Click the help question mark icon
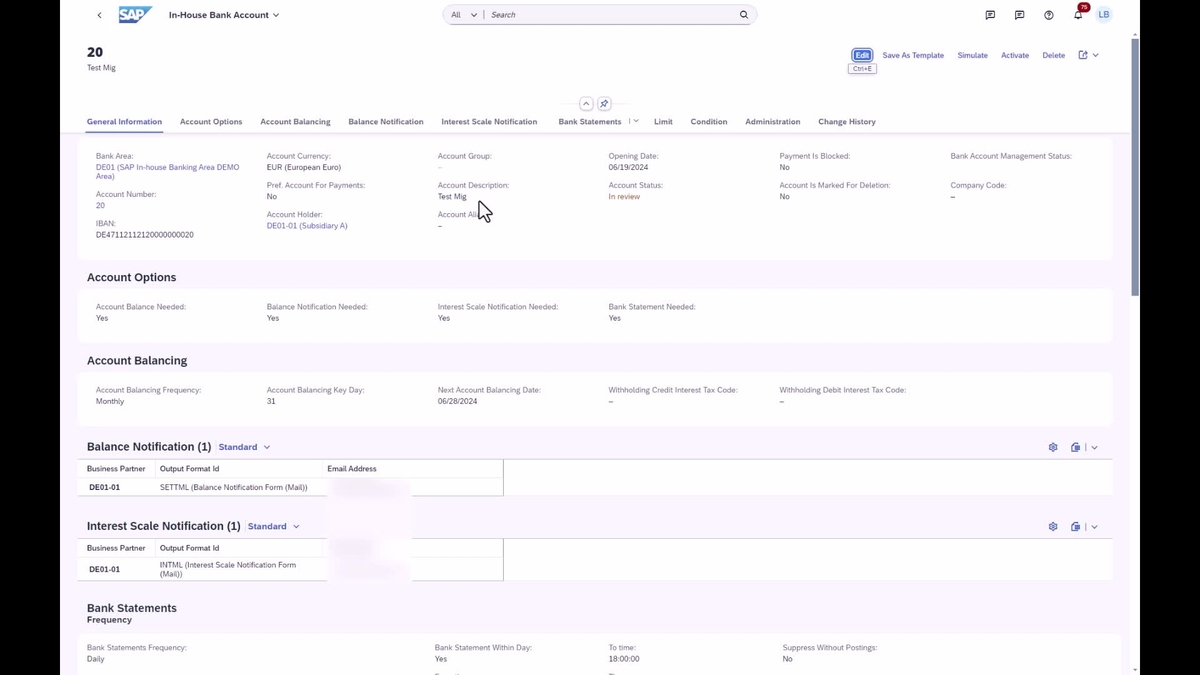 (1048, 14)
